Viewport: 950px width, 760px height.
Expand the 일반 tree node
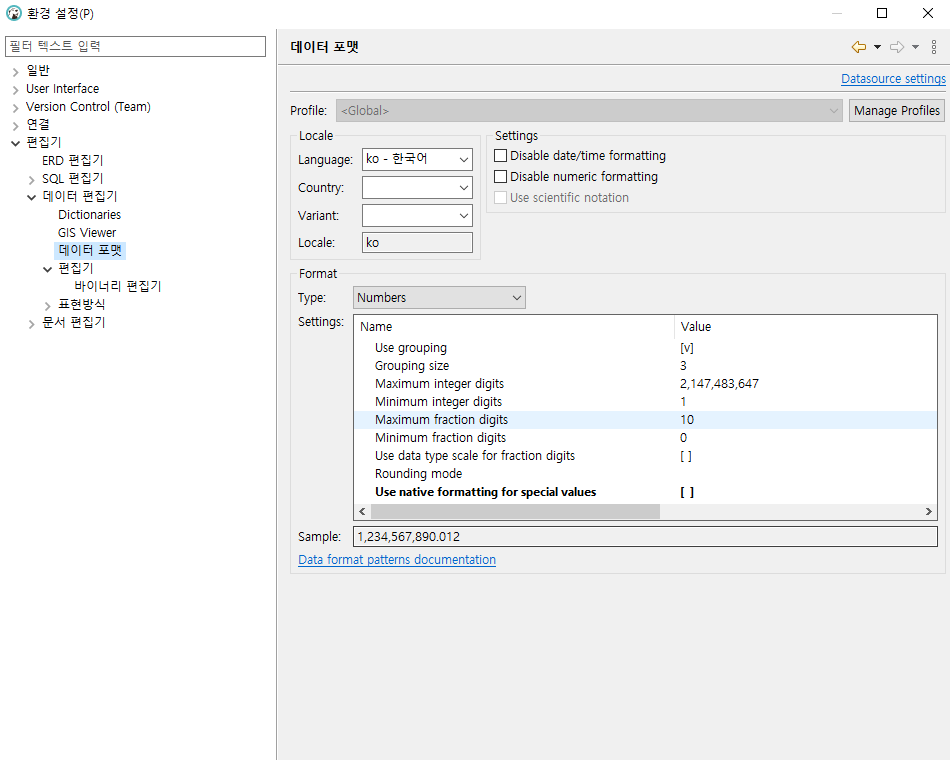click(x=16, y=72)
